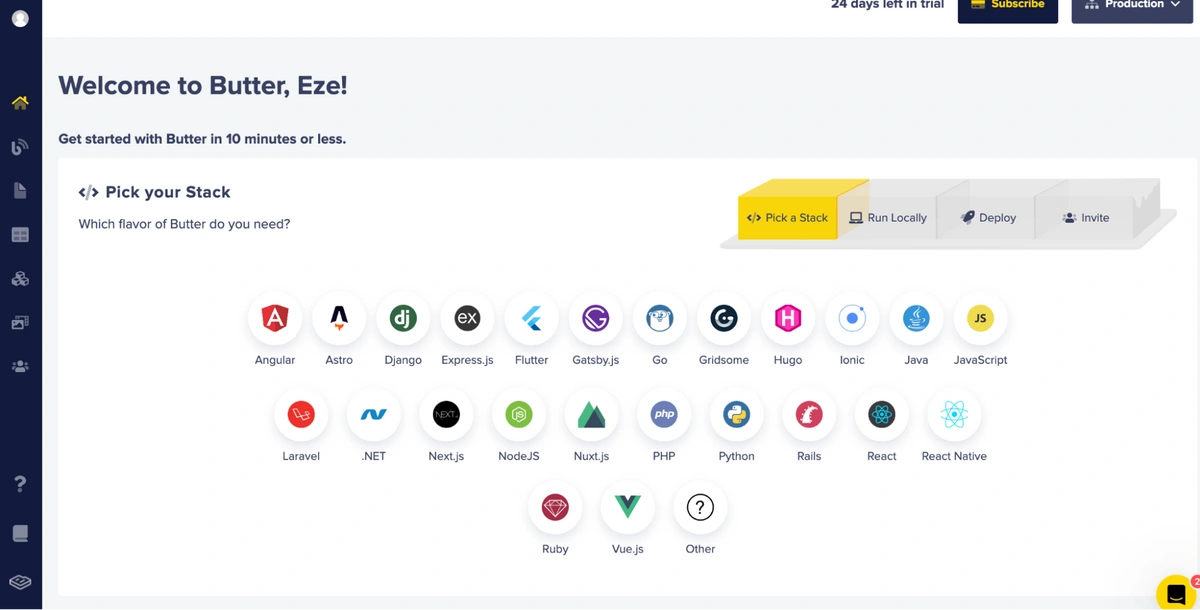Open the users icon in sidebar
Viewport: 1200px width, 610px height.
pyautogui.click(x=20, y=367)
